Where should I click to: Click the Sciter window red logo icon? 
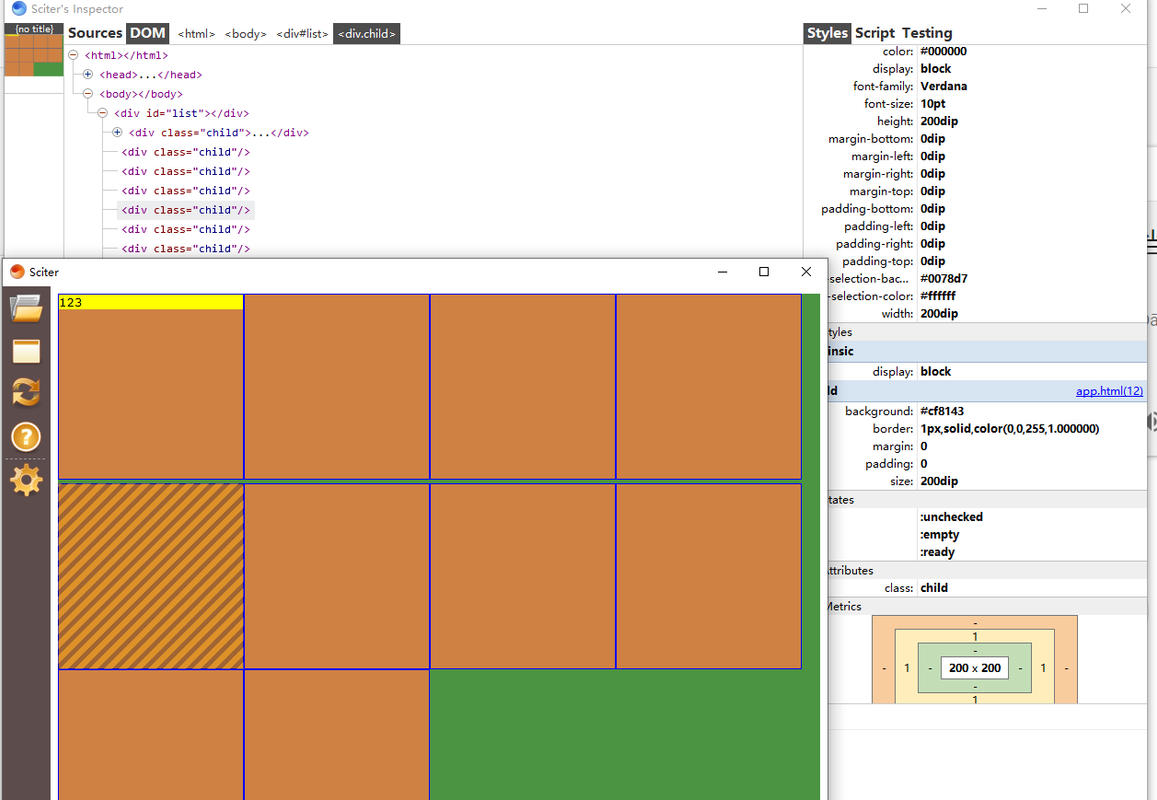(17, 272)
